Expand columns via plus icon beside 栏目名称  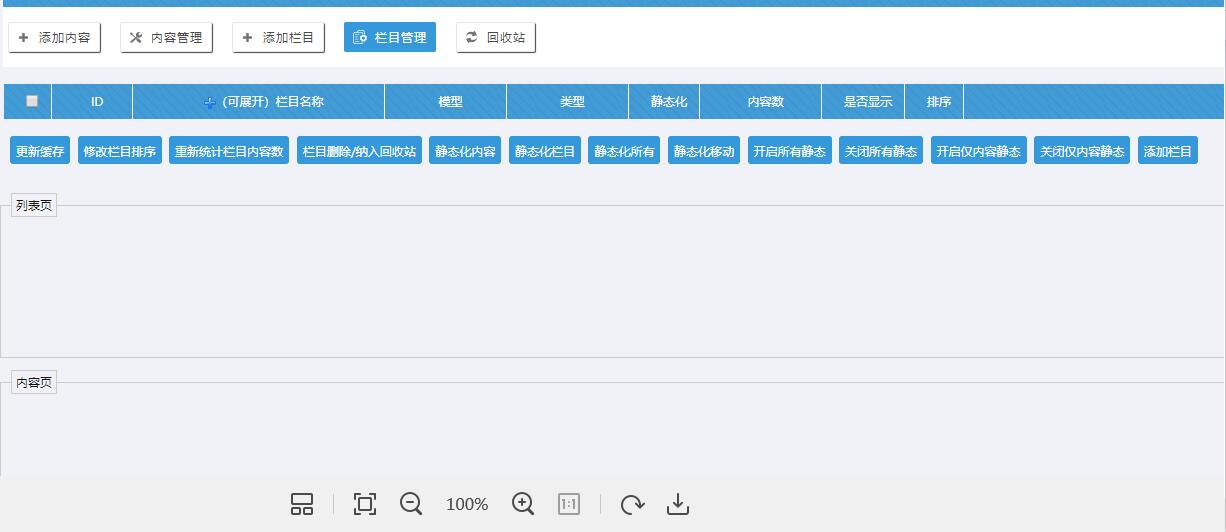(x=210, y=102)
